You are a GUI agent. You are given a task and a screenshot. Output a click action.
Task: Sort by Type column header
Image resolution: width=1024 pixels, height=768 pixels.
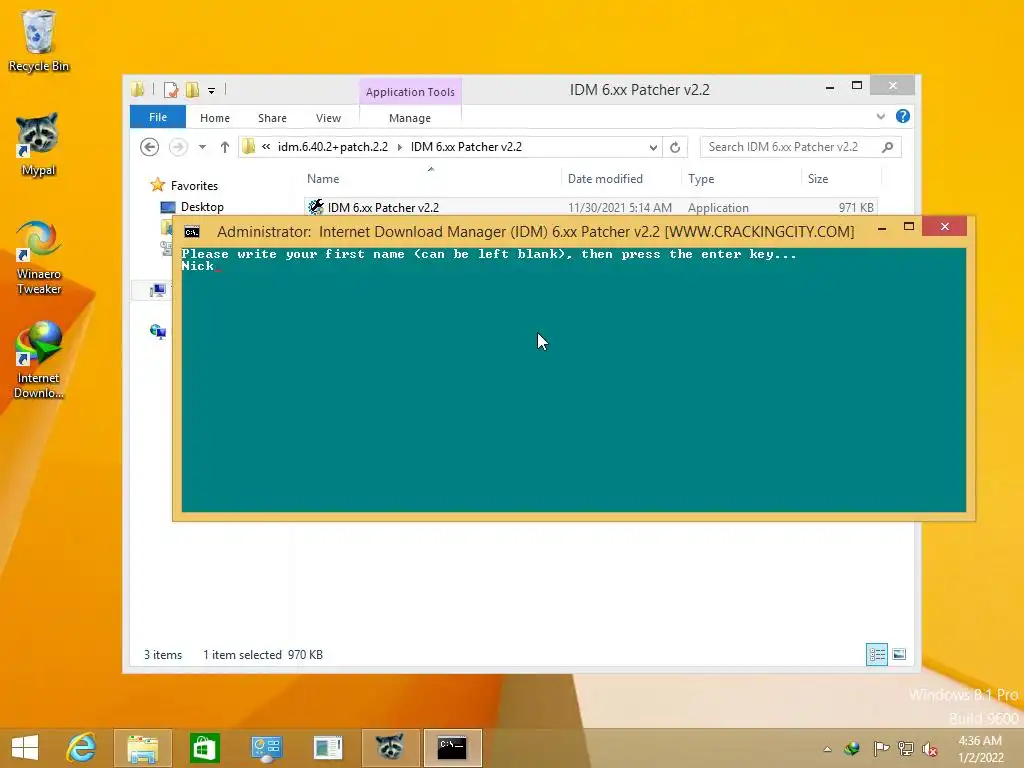[x=701, y=179]
